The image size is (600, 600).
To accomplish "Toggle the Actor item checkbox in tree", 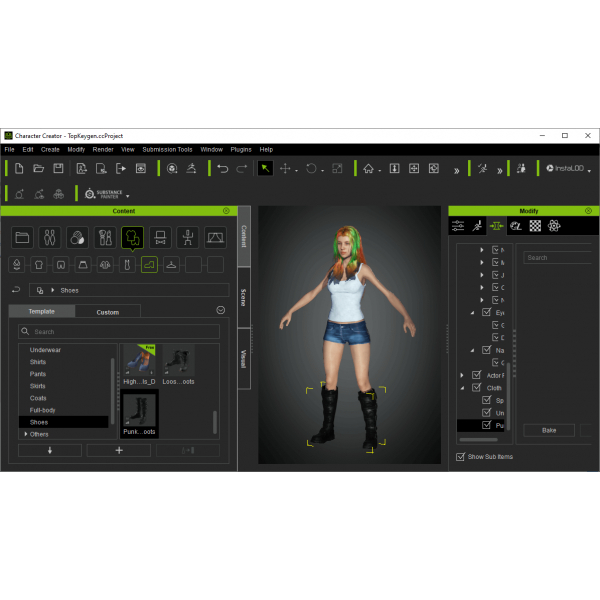I will [x=475, y=374].
